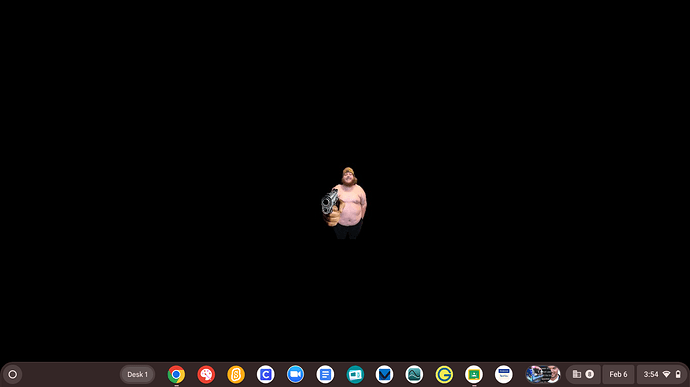690x387 pixels.
Task: Open the Feb 6 calendar date
Action: 618,374
